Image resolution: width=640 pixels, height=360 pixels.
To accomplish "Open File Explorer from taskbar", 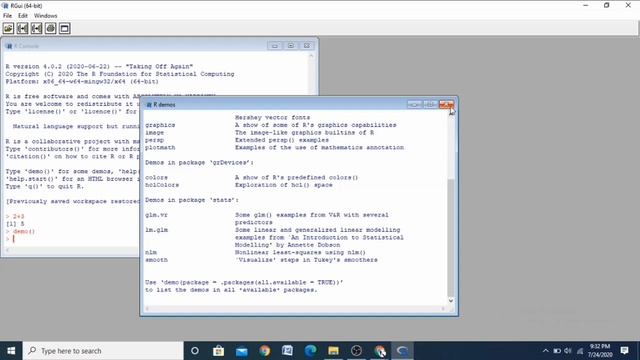I will point(333,351).
